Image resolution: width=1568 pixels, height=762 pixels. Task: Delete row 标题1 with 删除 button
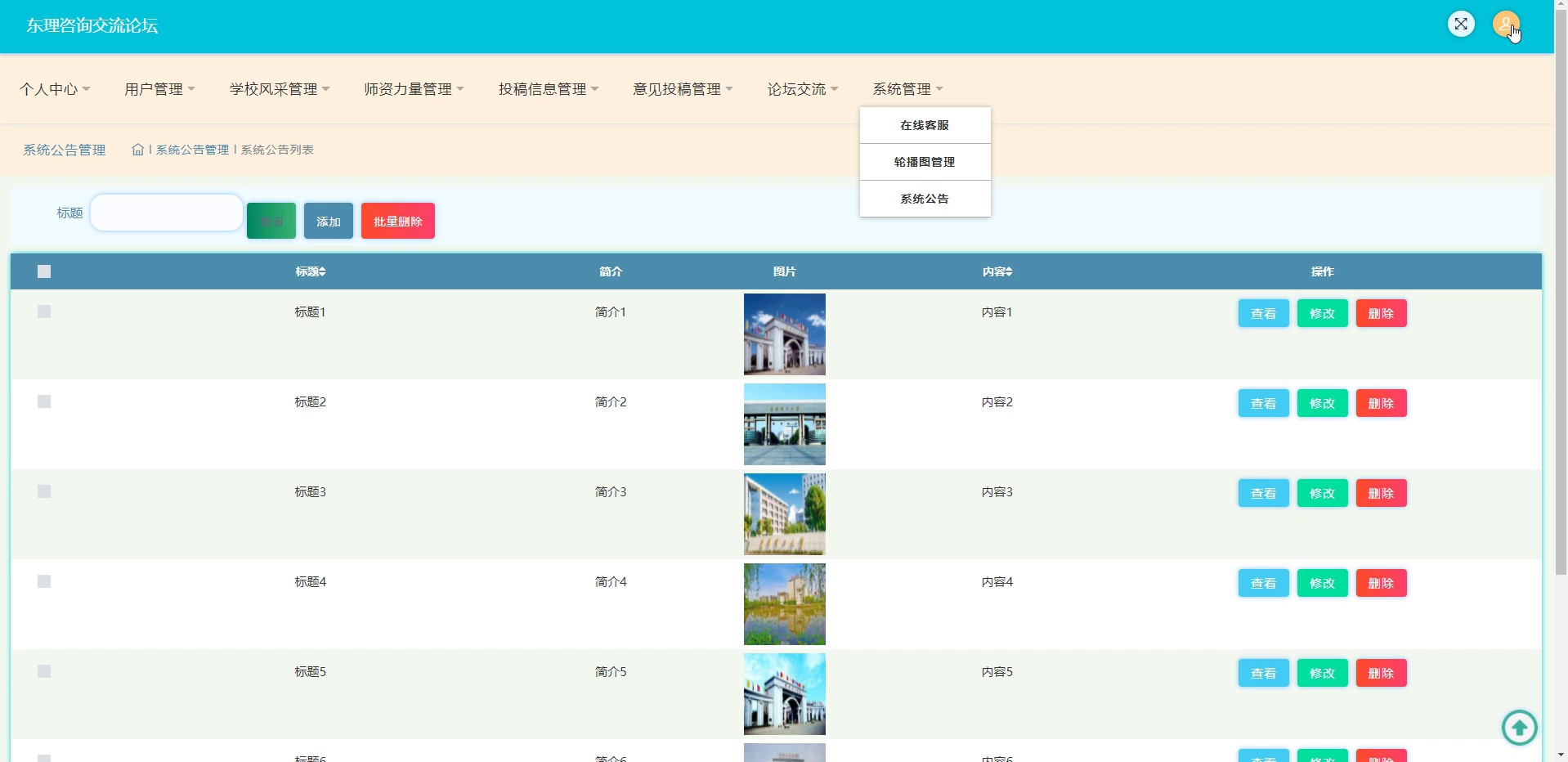click(1381, 313)
